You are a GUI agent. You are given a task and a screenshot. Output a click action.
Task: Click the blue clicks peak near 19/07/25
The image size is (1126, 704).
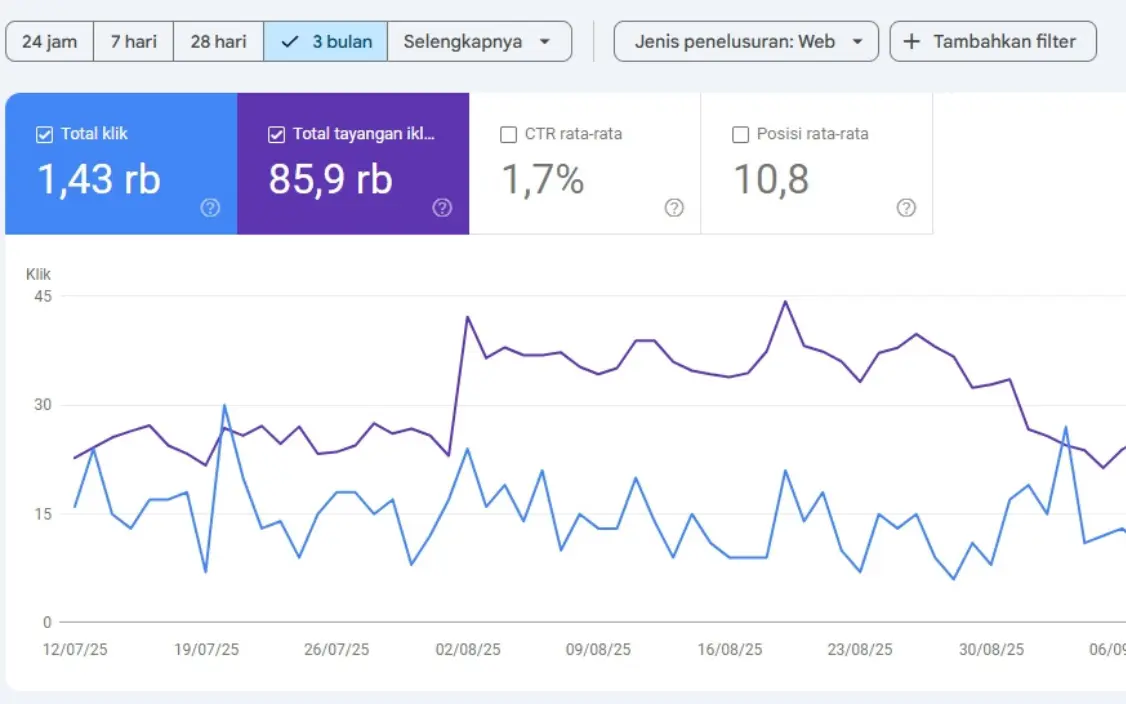tap(224, 405)
